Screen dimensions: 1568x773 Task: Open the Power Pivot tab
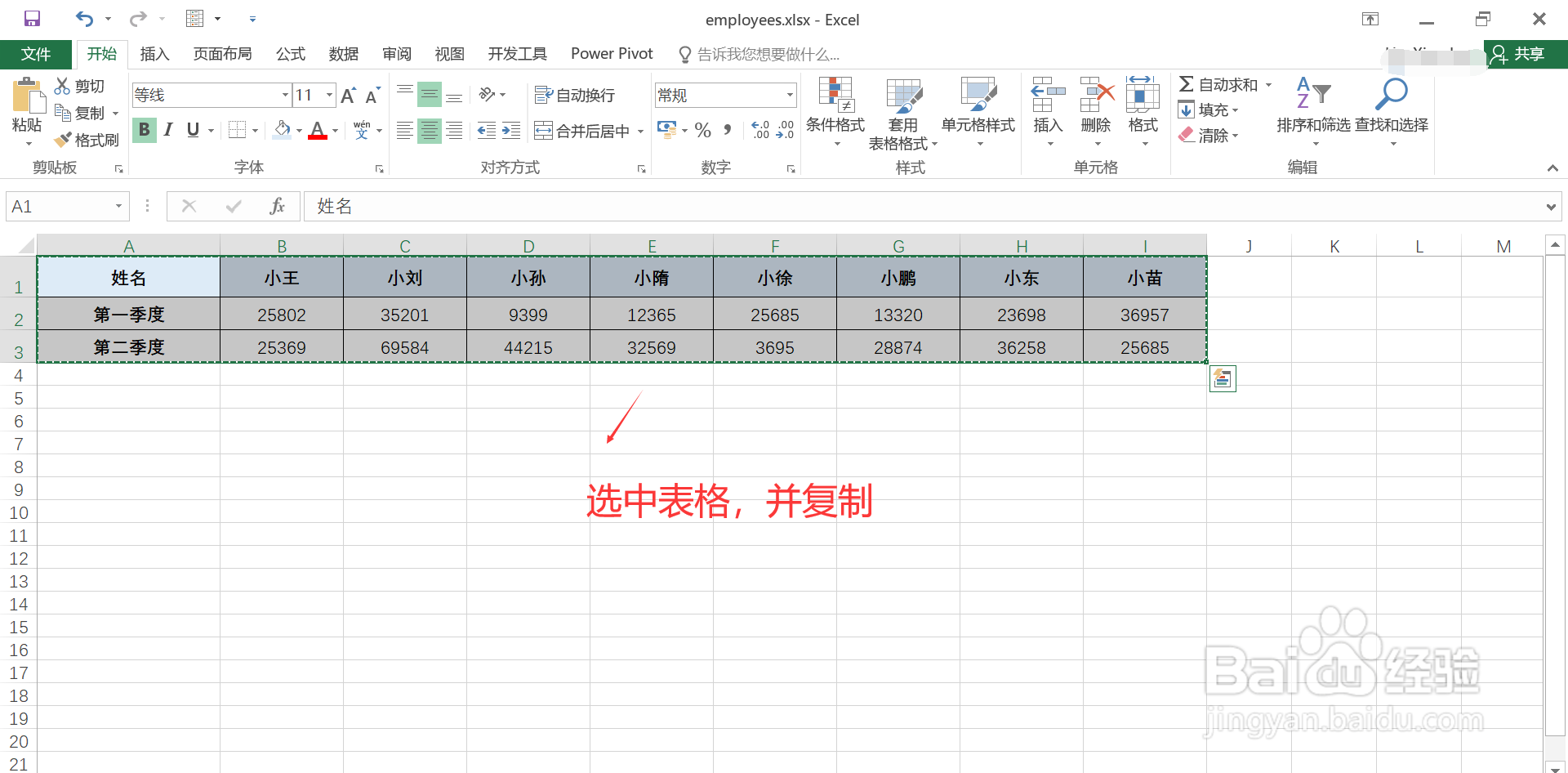[x=611, y=54]
